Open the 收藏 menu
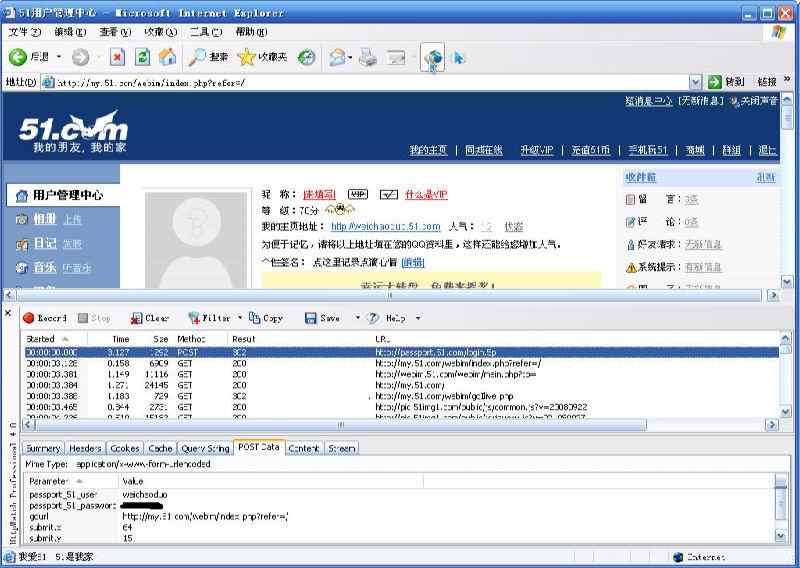This screenshot has height=568, width=800. point(161,32)
